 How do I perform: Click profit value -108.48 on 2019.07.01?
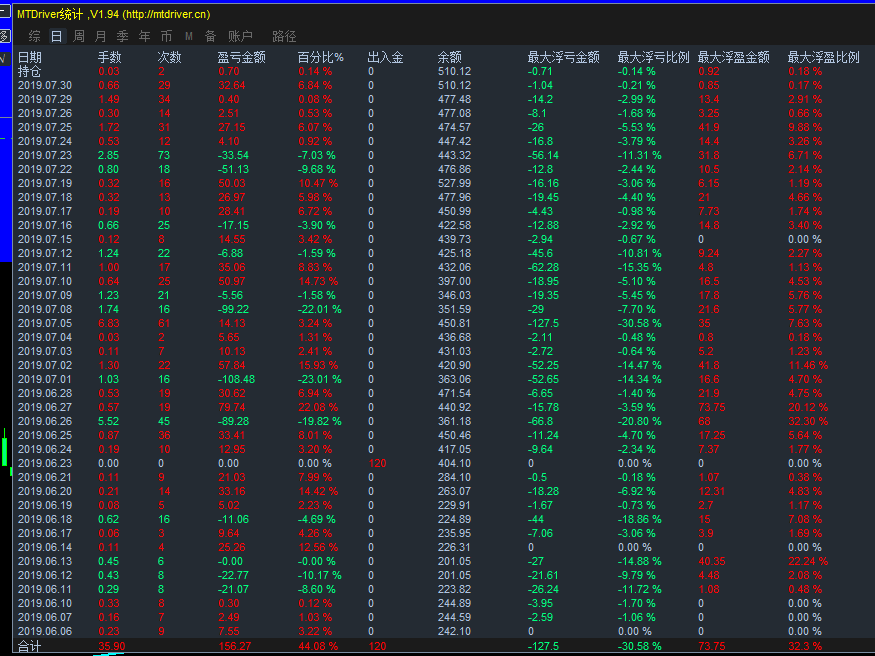(236, 379)
